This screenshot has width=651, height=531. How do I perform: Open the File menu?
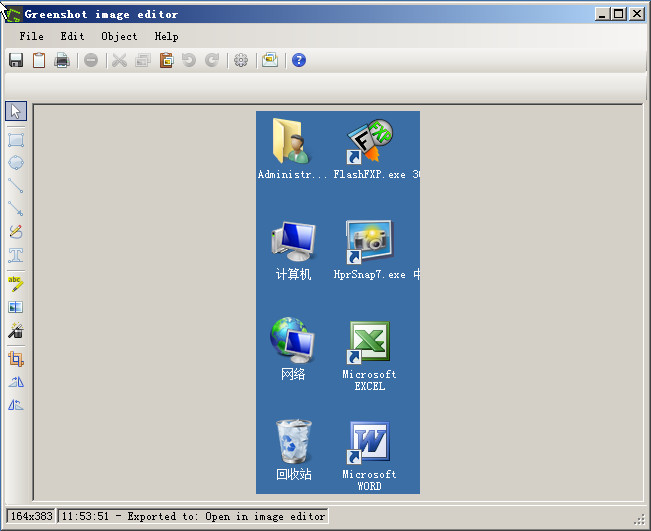pos(31,37)
